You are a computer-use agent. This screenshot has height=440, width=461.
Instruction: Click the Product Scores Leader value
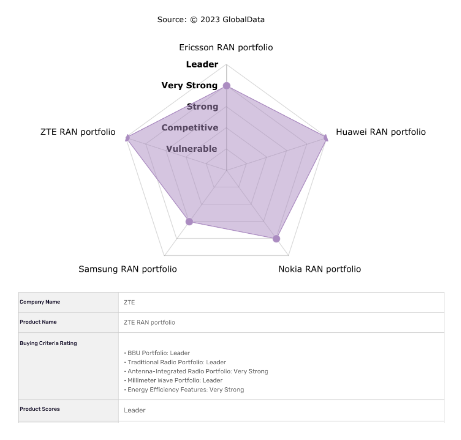[x=135, y=410]
